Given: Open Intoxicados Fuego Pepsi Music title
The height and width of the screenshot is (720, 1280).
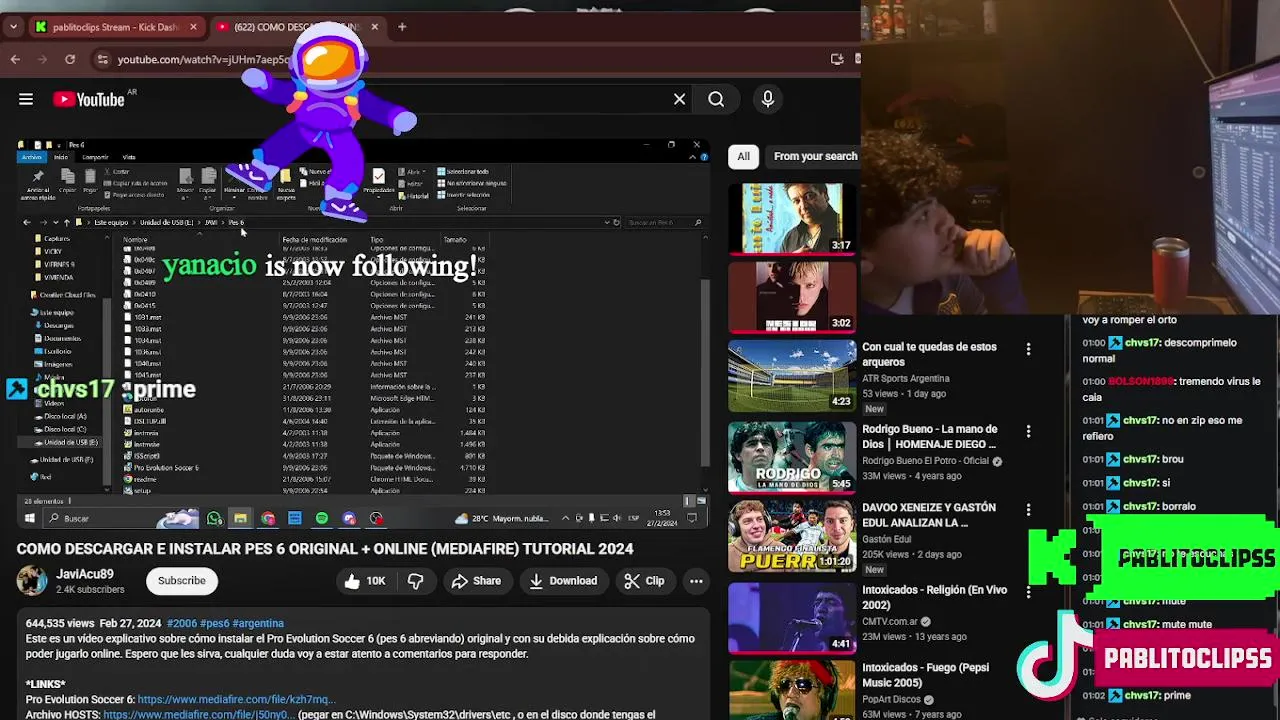Looking at the screenshot, I should 925,675.
